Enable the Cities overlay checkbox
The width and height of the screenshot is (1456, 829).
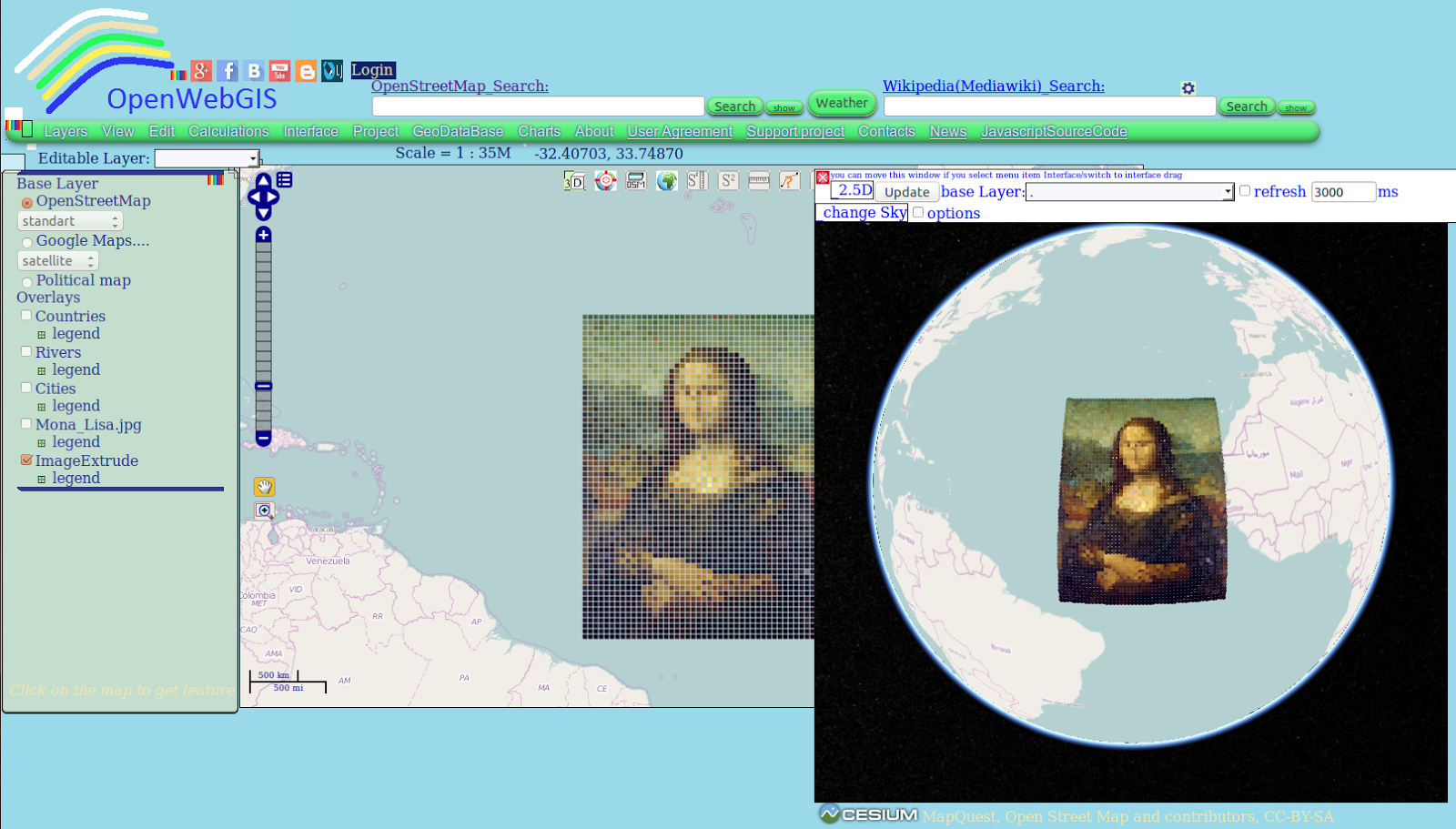26,388
